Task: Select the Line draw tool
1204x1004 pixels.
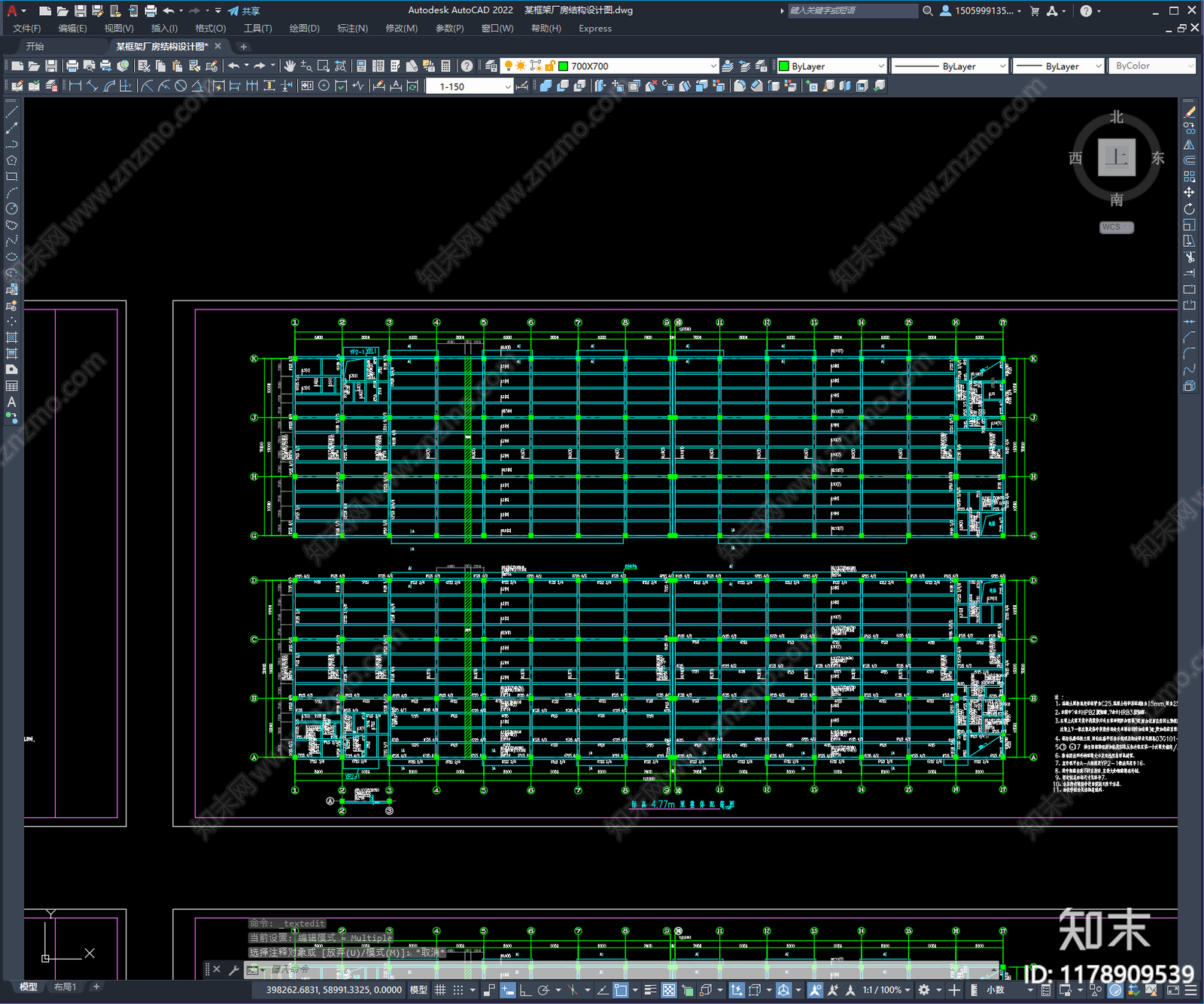Action: [11, 112]
